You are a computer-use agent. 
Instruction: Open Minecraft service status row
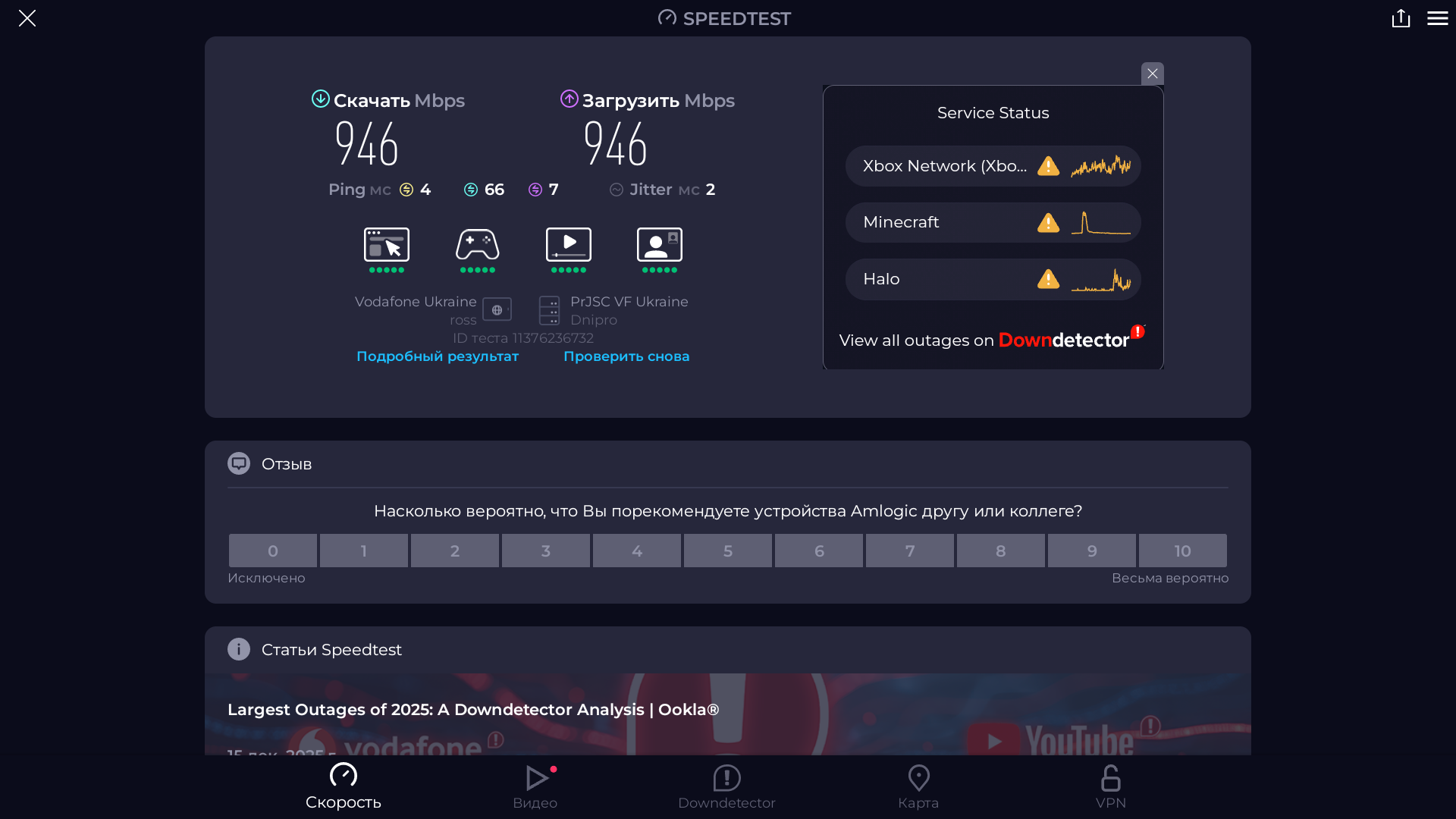(x=993, y=222)
